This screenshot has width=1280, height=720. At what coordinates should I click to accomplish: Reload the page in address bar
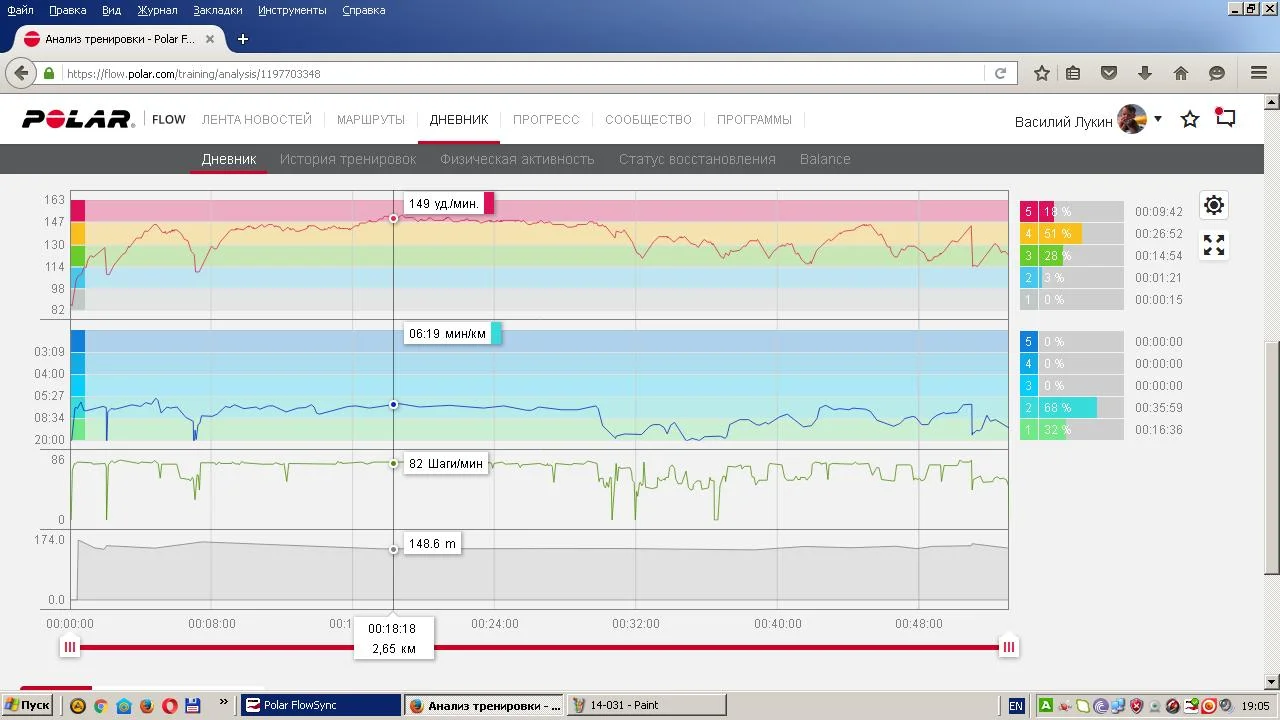click(x=999, y=73)
